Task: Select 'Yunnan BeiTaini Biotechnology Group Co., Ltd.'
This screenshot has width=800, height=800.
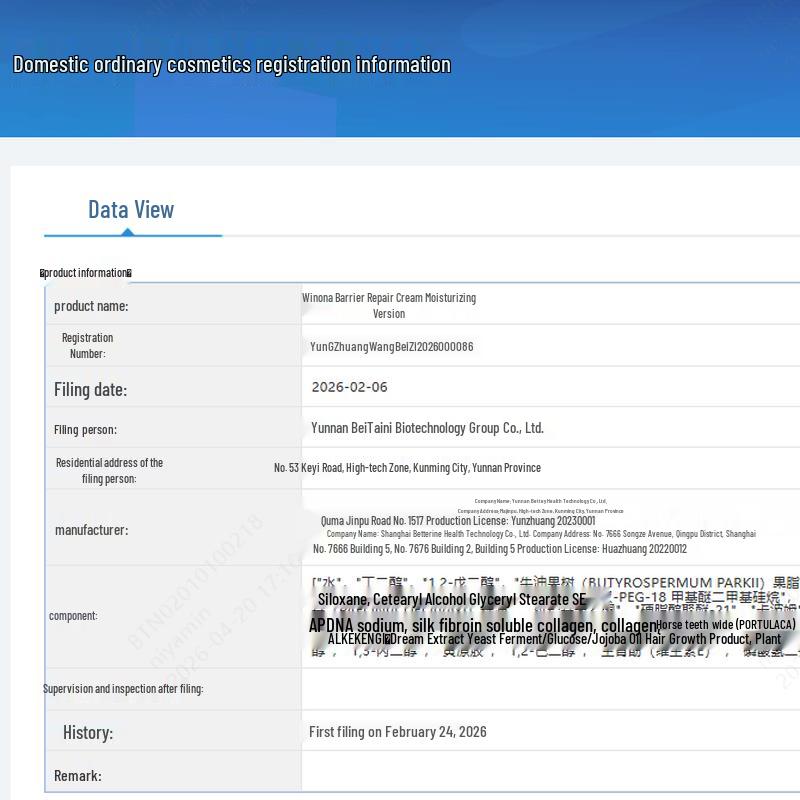Action: click(428, 428)
